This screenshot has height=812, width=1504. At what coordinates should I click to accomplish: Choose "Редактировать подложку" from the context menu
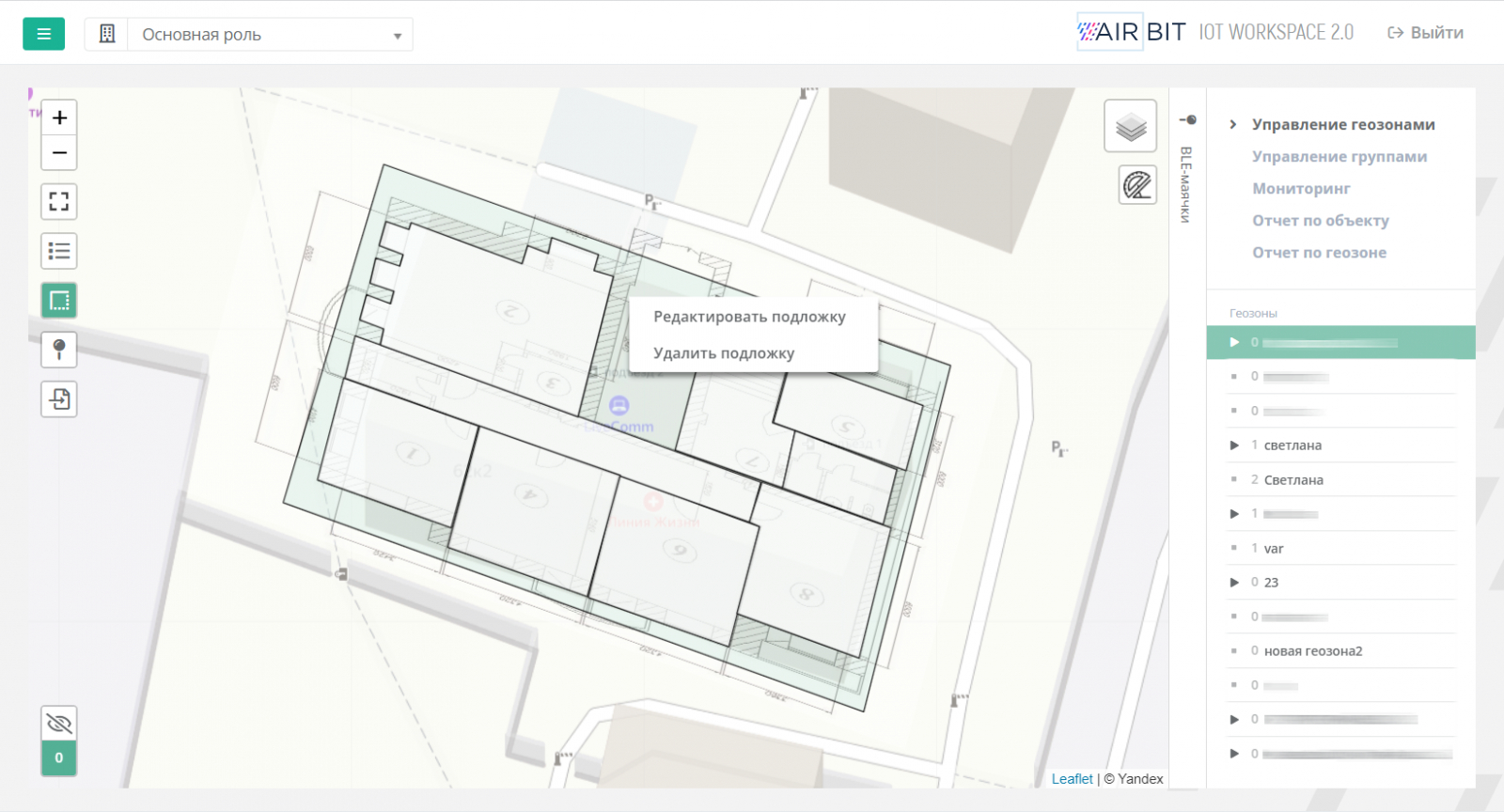750,317
